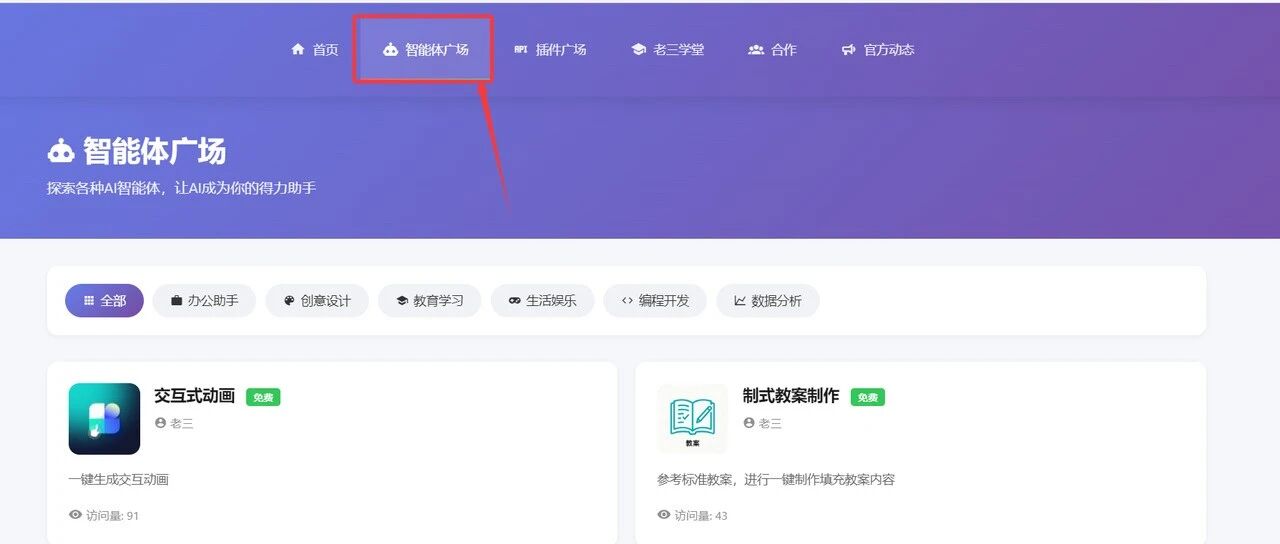
Task: Click the description 一键生成交互动画
Action: [x=118, y=479]
